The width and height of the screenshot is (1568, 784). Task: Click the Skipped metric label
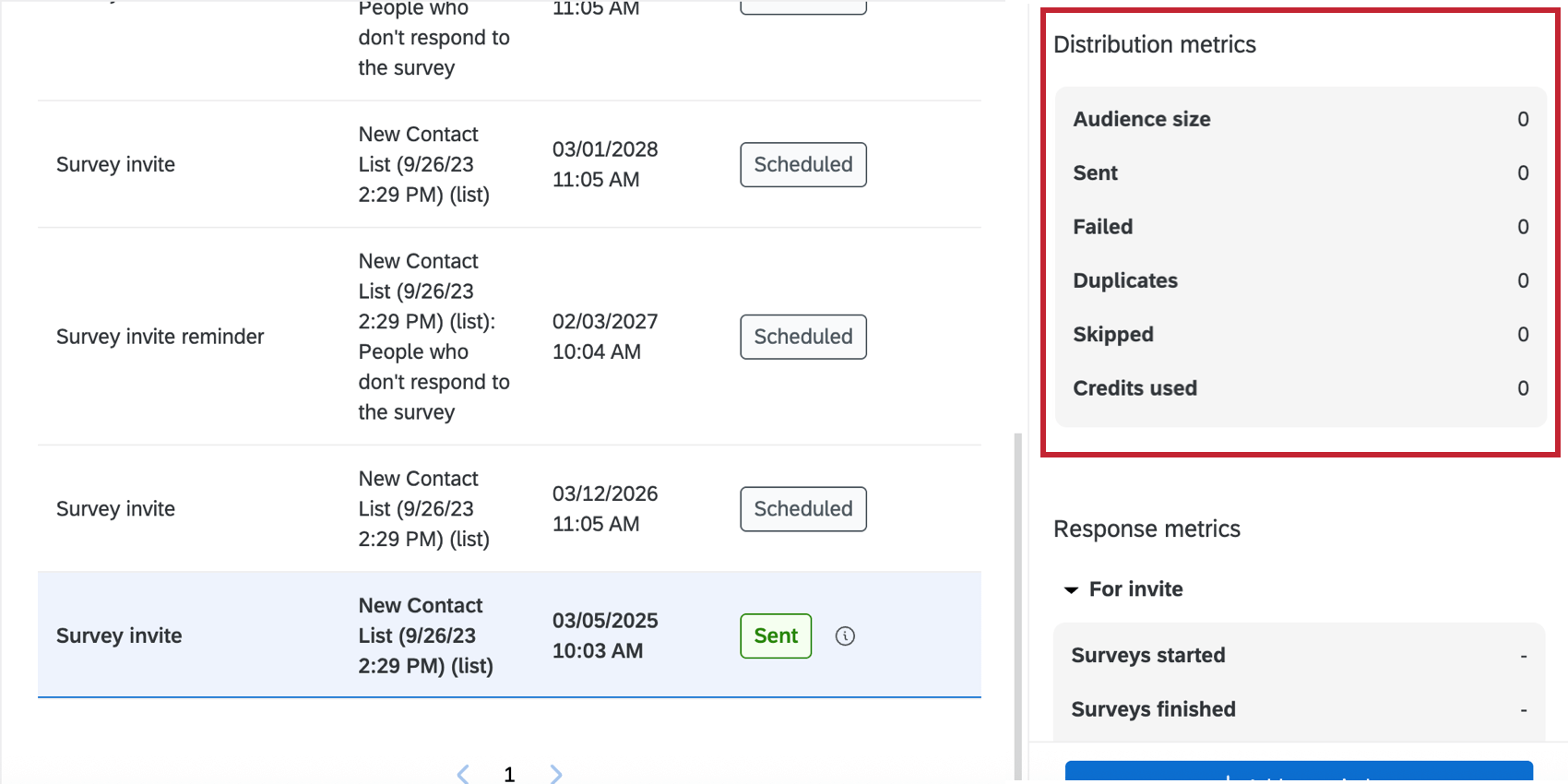(1112, 335)
